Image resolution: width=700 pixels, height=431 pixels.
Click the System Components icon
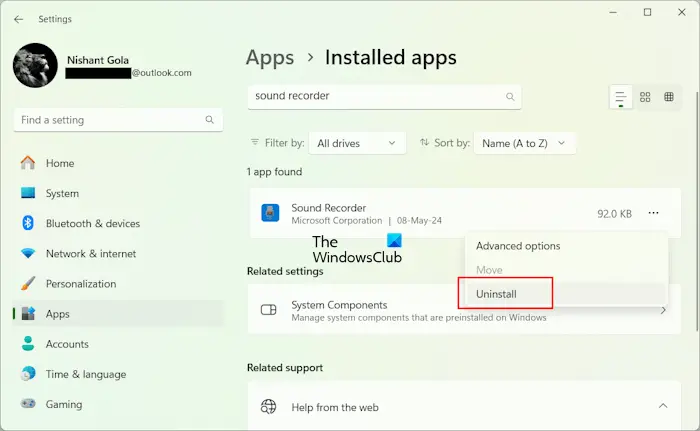268,310
